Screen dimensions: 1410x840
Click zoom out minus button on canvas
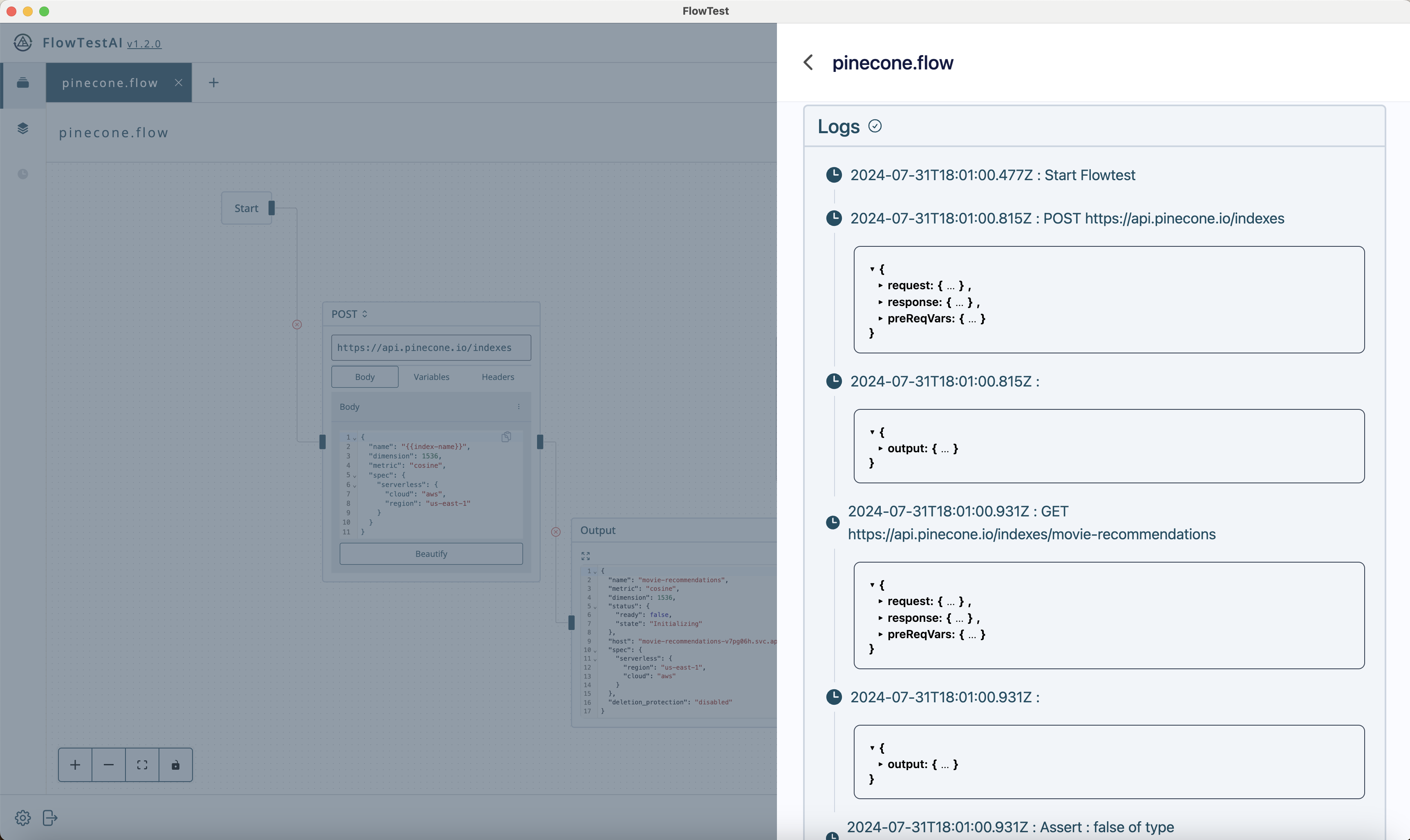109,765
